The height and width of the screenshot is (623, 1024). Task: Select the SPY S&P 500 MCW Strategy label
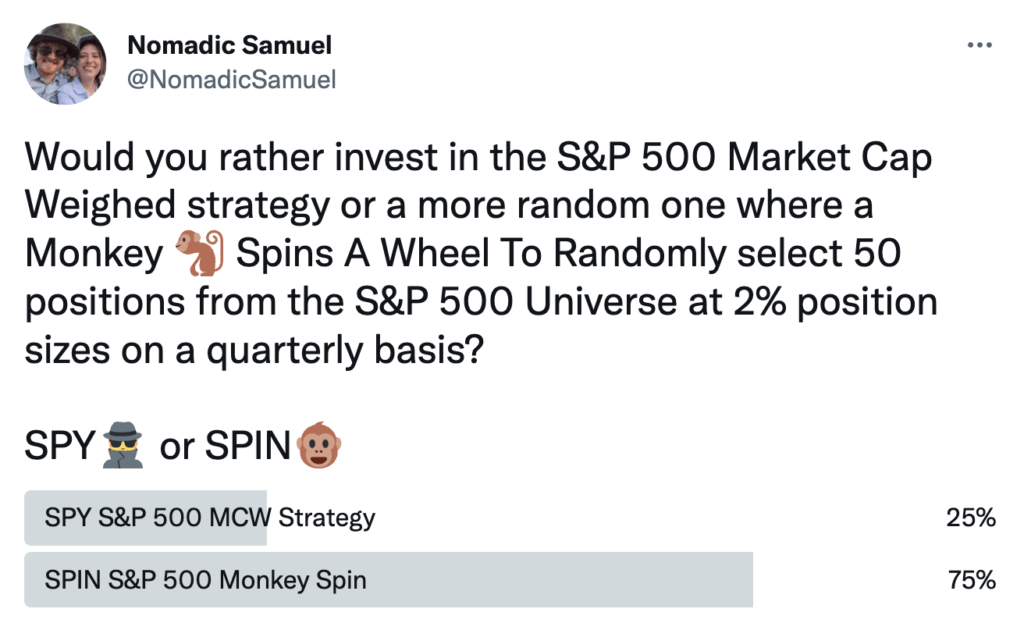[x=208, y=518]
